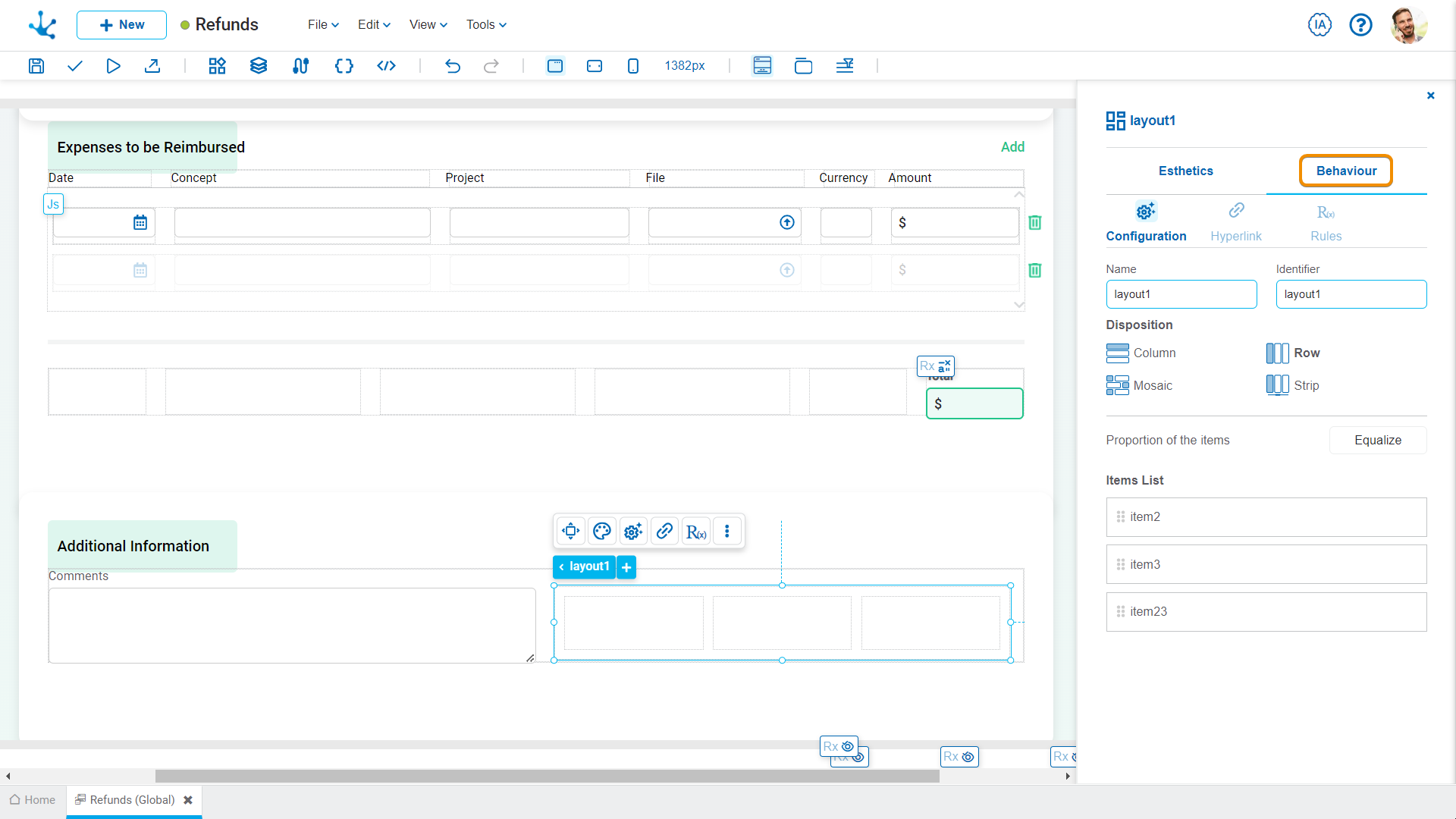The width and height of the screenshot is (1456, 819).
Task: Click the components/blocks icon
Action: pyautogui.click(x=216, y=66)
